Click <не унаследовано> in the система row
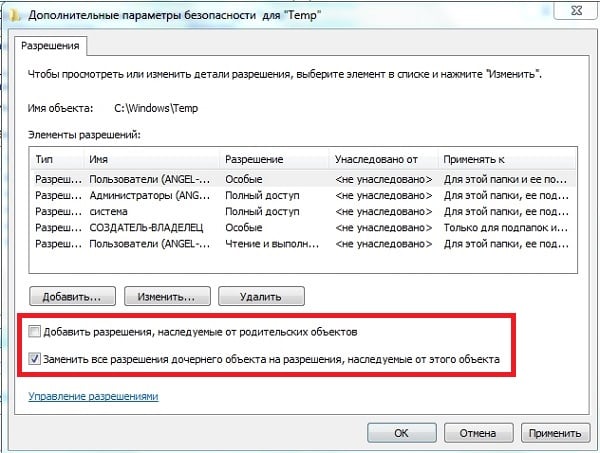This screenshot has width=600, height=453. (x=384, y=212)
